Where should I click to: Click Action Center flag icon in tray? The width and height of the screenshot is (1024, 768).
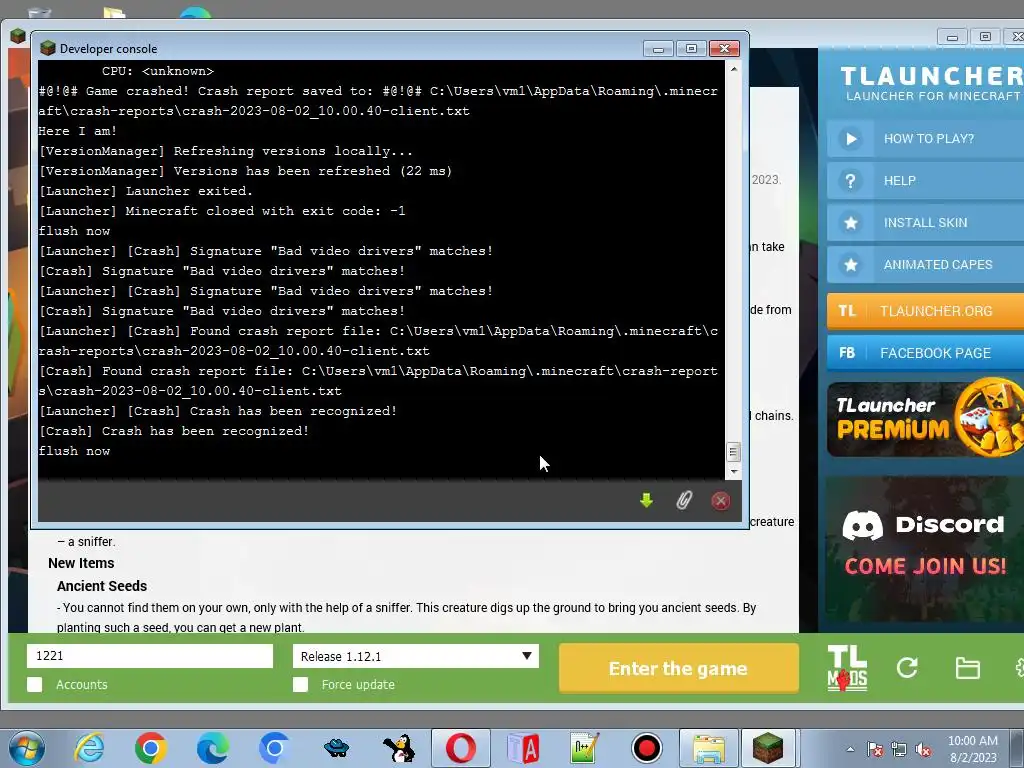[875, 749]
